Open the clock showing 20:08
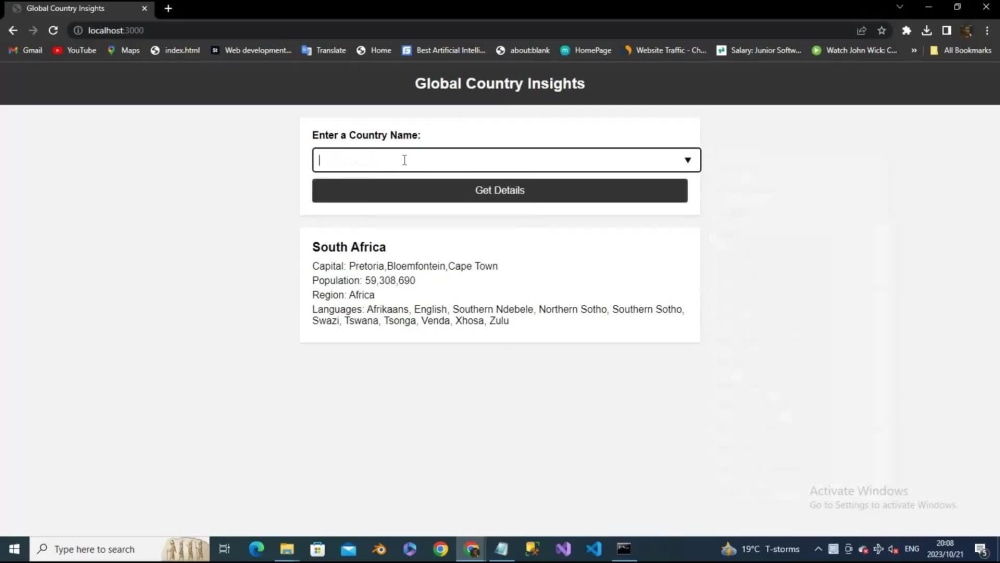 pos(945,549)
